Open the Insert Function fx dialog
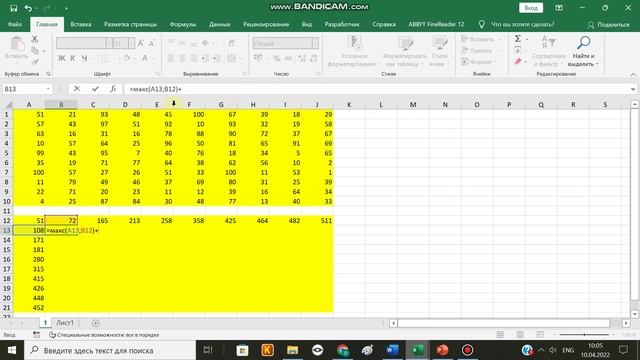 point(113,89)
